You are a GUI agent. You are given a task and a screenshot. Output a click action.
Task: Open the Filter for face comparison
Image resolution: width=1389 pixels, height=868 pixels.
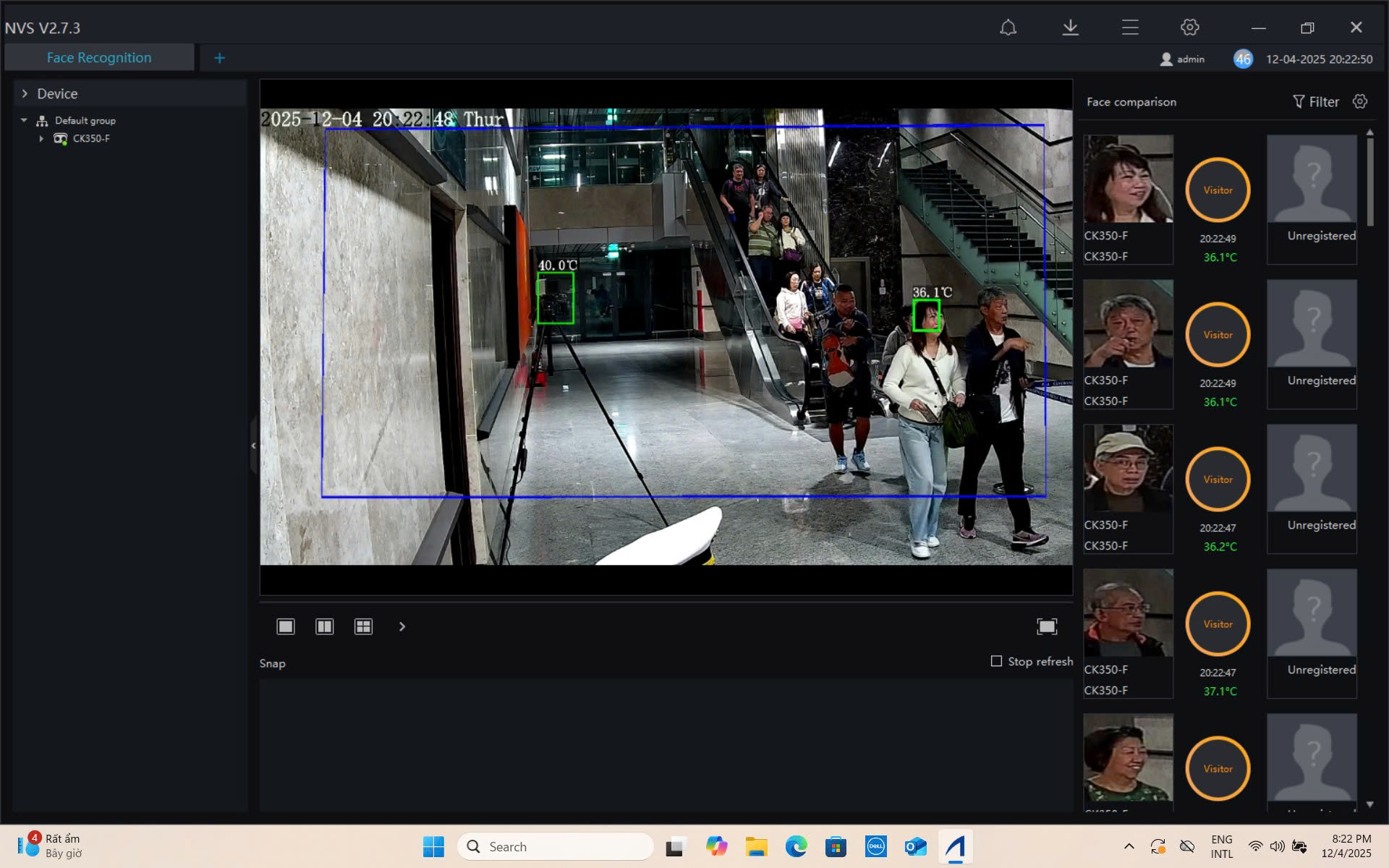tap(1316, 102)
